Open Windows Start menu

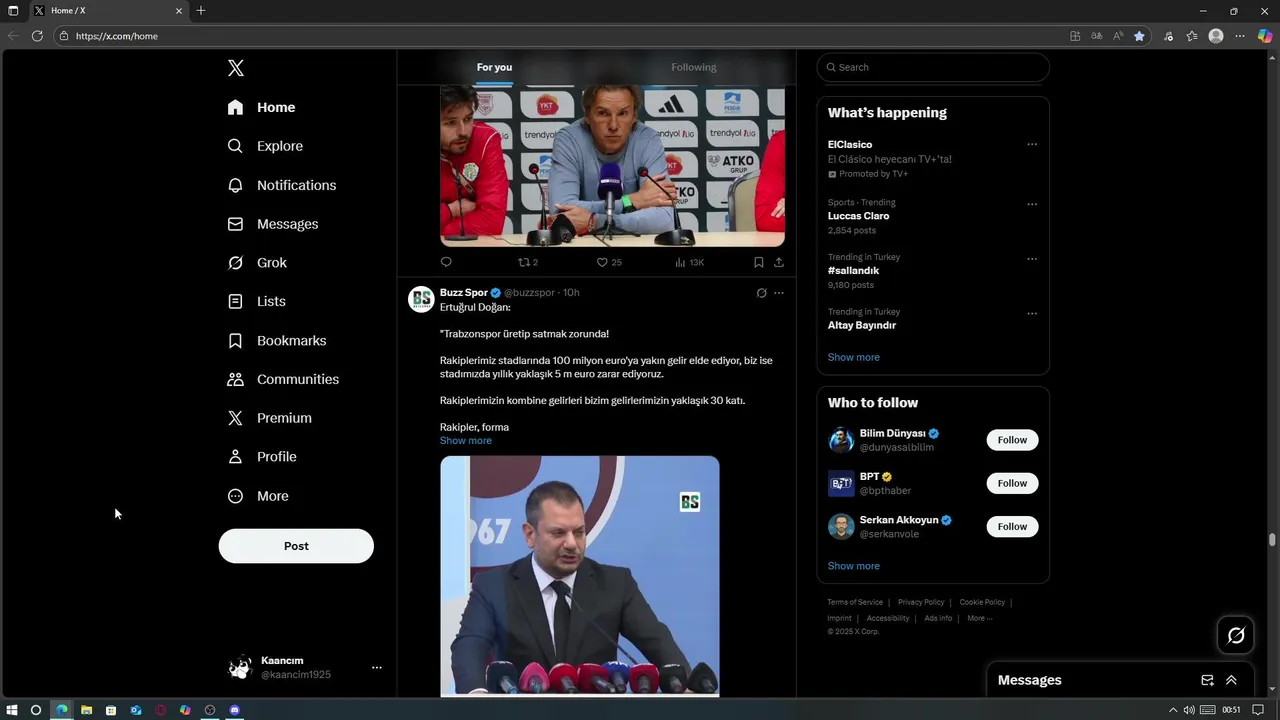pos(11,710)
